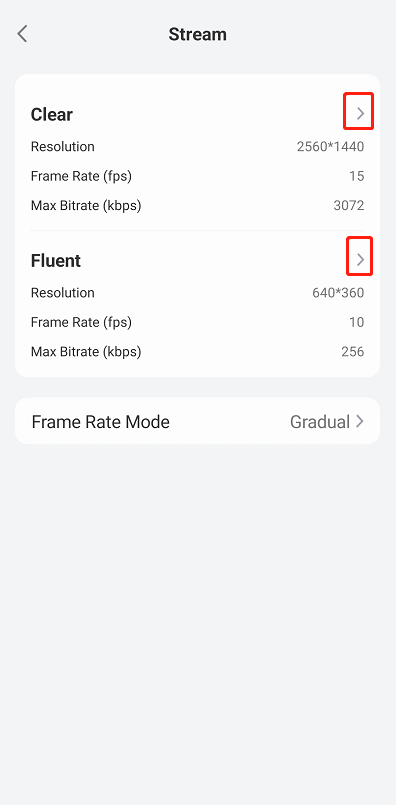Image resolution: width=397 pixels, height=805 pixels.
Task: Tap Clear frame rate value 15
Action: coord(356,177)
